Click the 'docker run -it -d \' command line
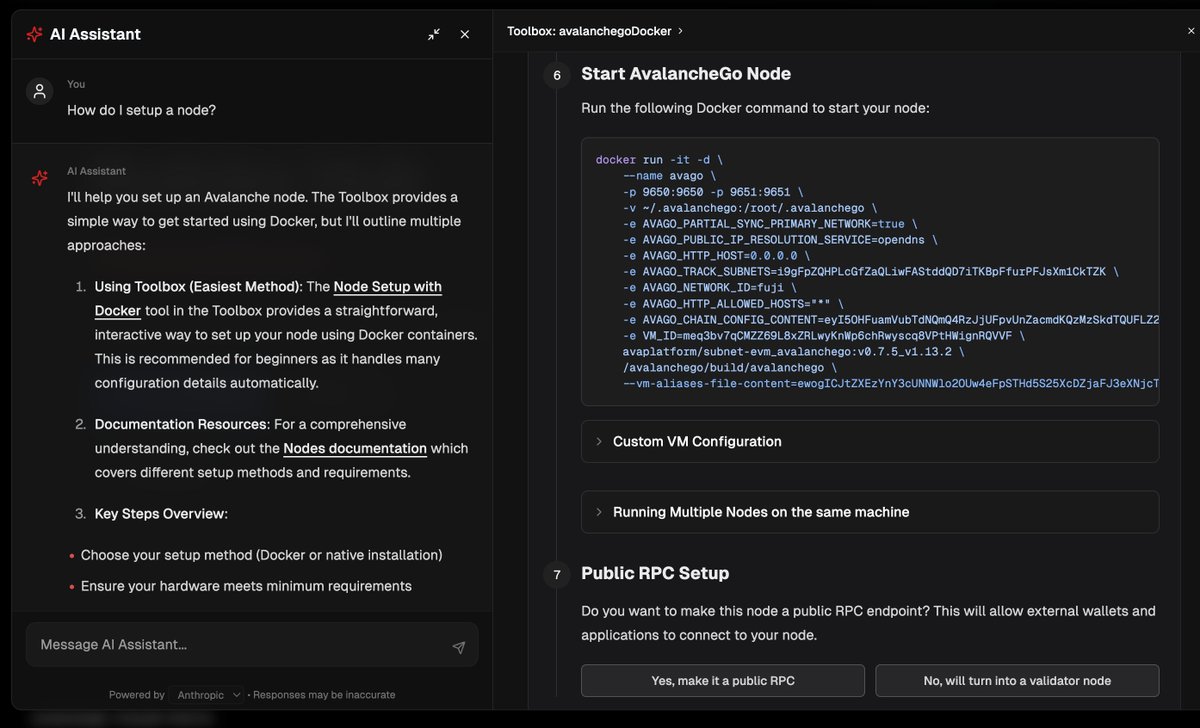The width and height of the screenshot is (1200, 728). coord(659,159)
